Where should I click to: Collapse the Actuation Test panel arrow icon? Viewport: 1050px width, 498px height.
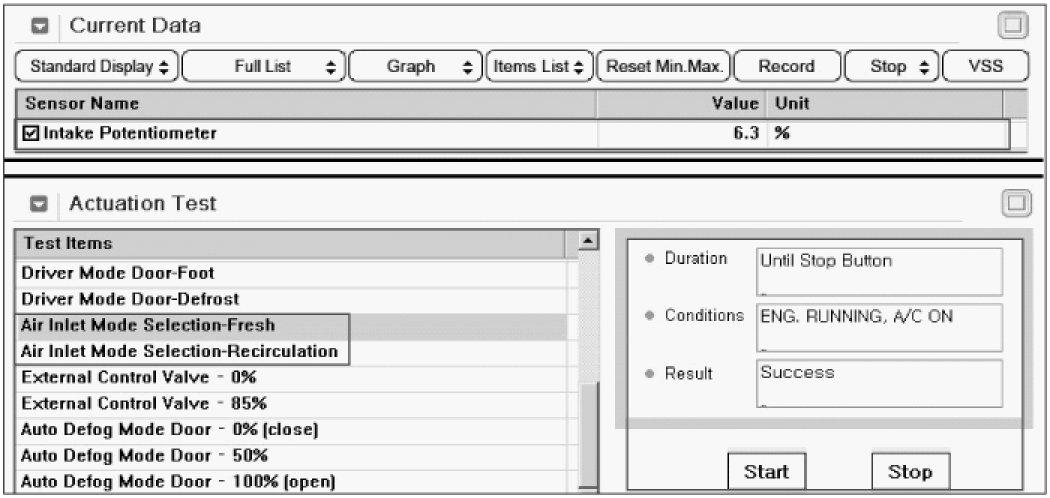41,205
